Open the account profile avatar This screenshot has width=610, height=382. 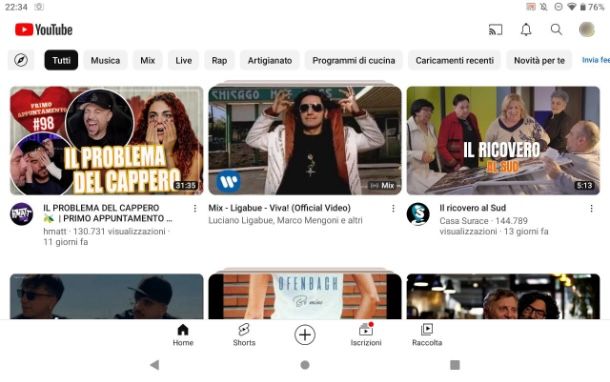[587, 30]
